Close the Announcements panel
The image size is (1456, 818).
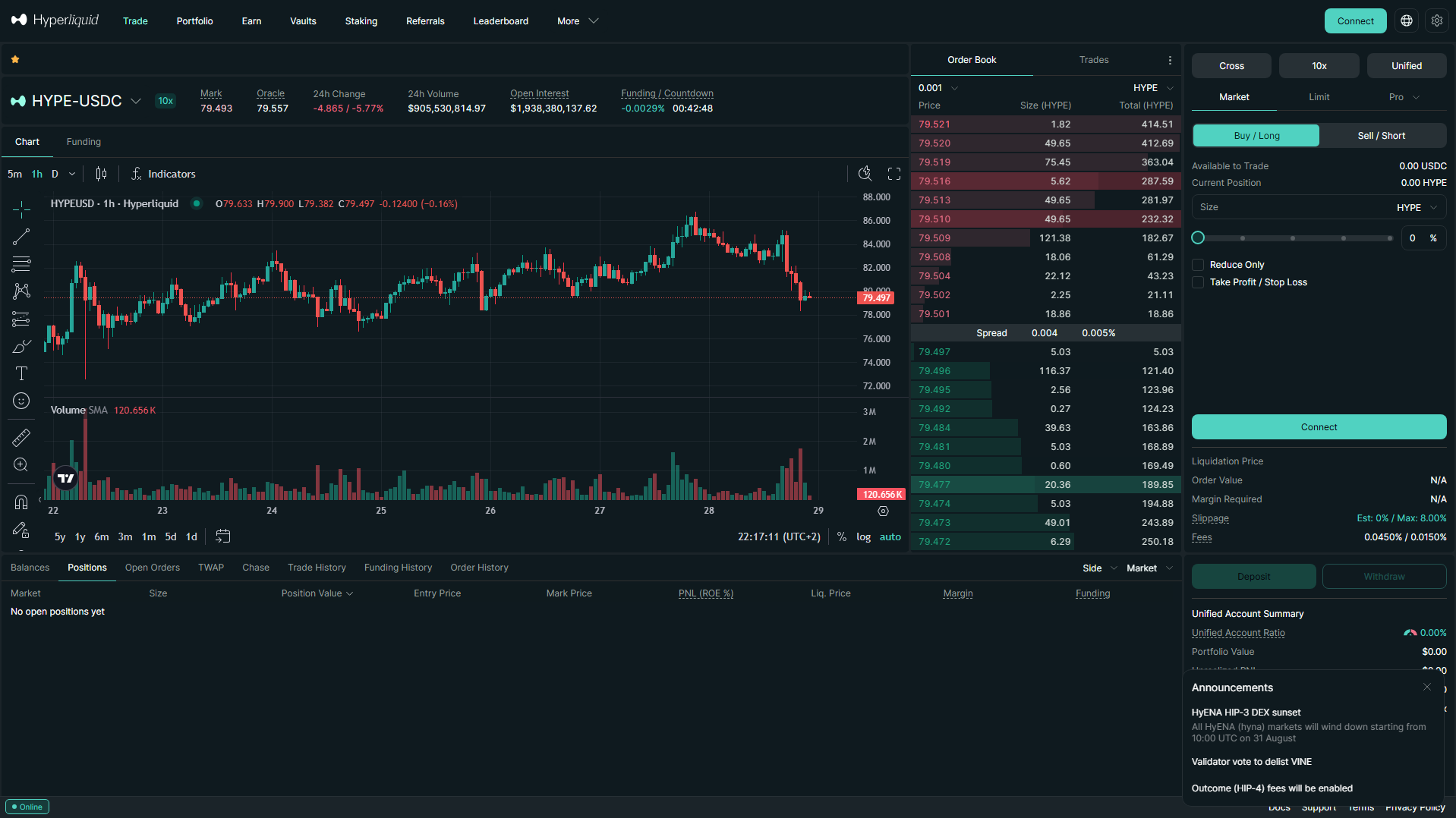click(1427, 687)
